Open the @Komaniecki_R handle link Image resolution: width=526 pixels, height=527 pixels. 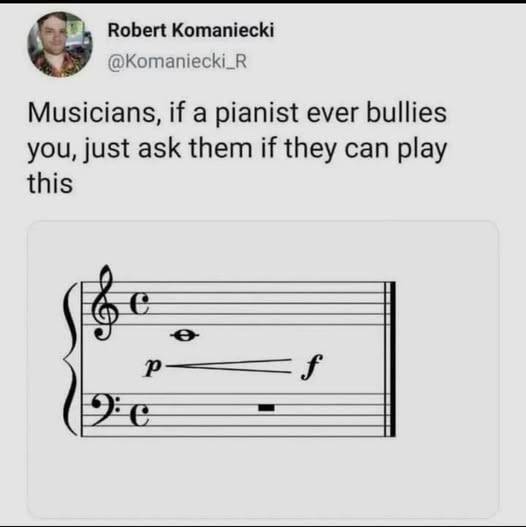pyautogui.click(x=177, y=62)
